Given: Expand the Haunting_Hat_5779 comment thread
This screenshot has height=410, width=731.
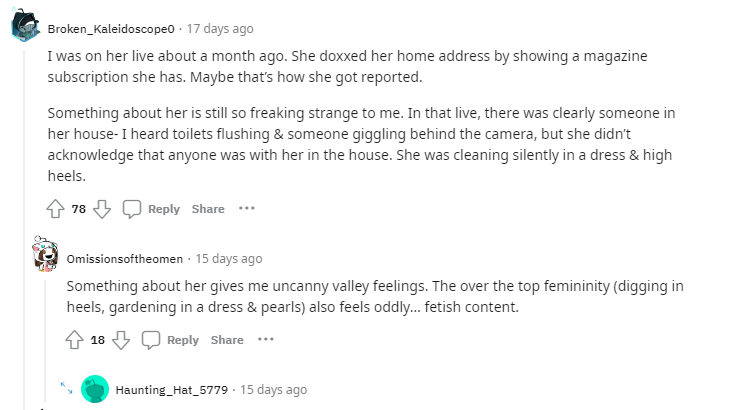Looking at the screenshot, I should pos(66,388).
